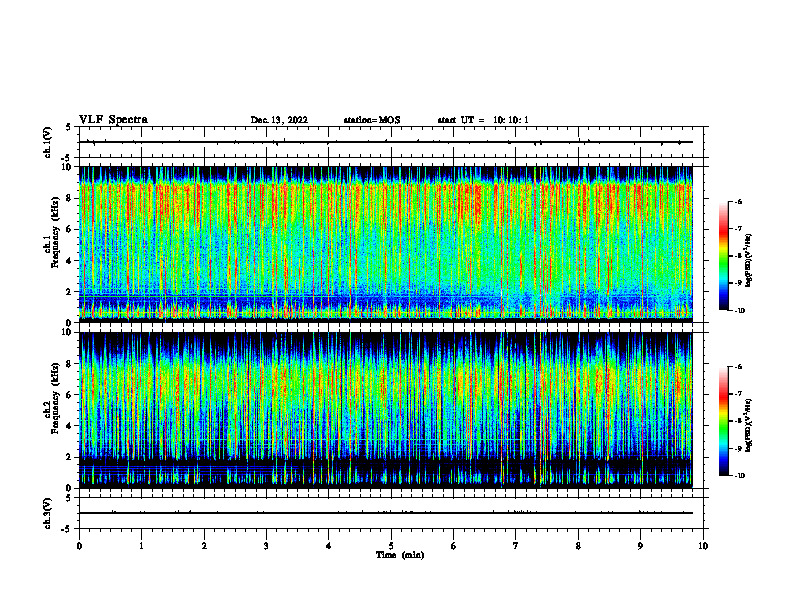Click the "2" kHz tick on ch.2 axis
792x612 pixels.
click(x=70, y=457)
